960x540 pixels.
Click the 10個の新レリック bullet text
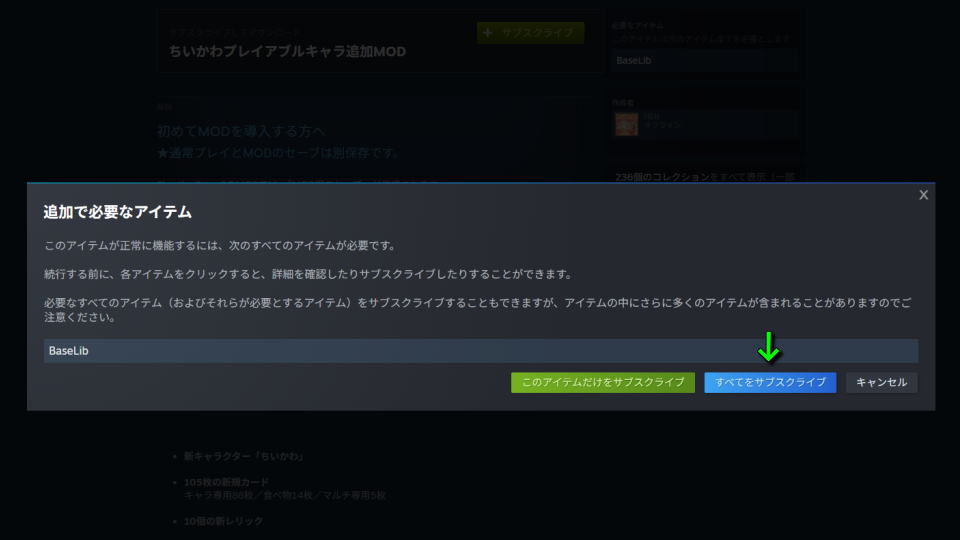(223, 521)
